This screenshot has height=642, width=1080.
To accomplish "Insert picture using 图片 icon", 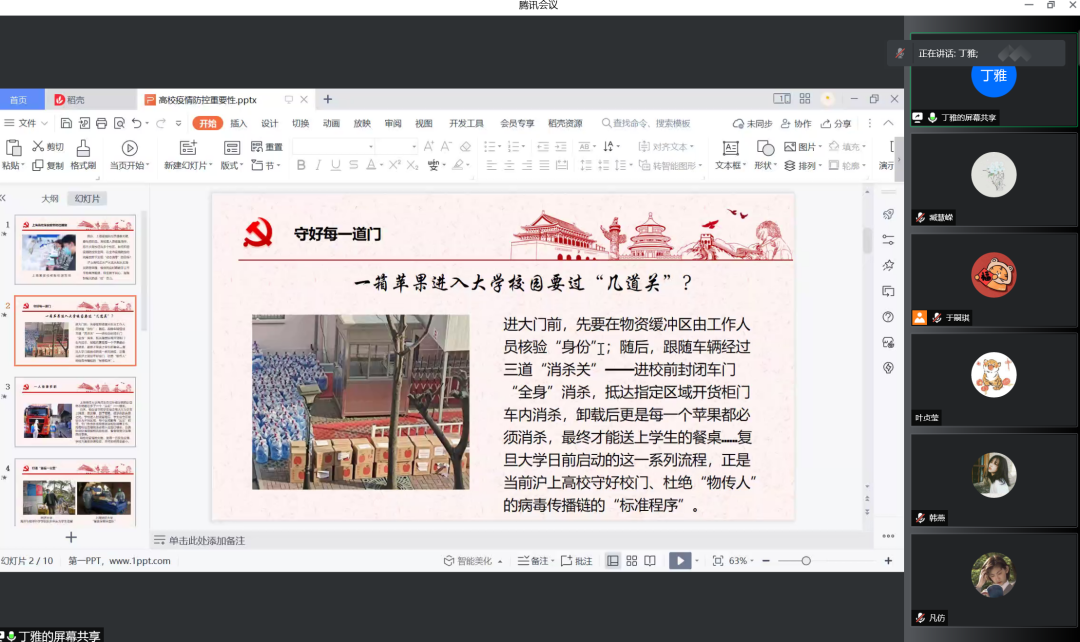I will (792, 148).
